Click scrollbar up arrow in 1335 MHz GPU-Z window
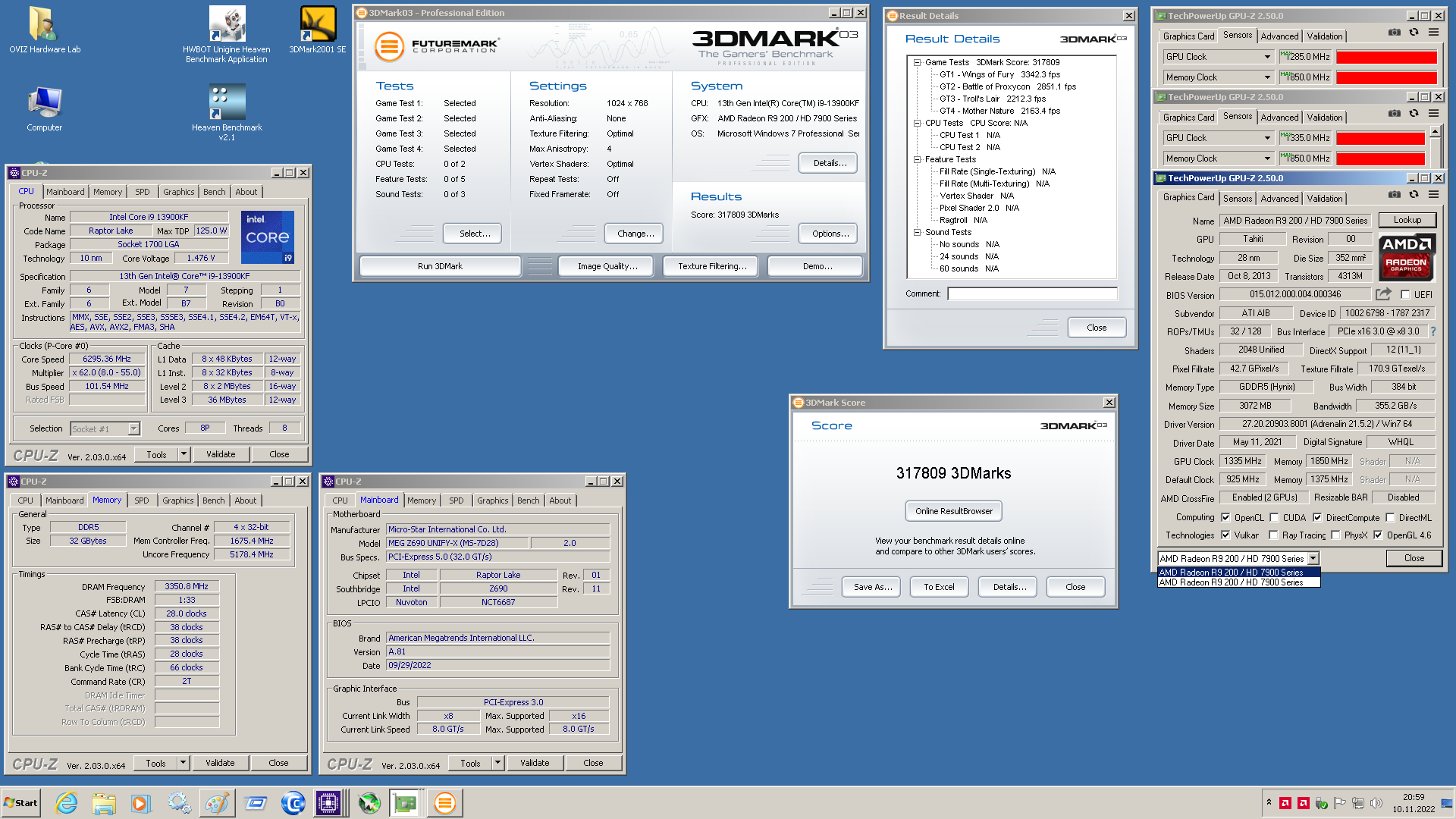 pyautogui.click(x=1435, y=131)
